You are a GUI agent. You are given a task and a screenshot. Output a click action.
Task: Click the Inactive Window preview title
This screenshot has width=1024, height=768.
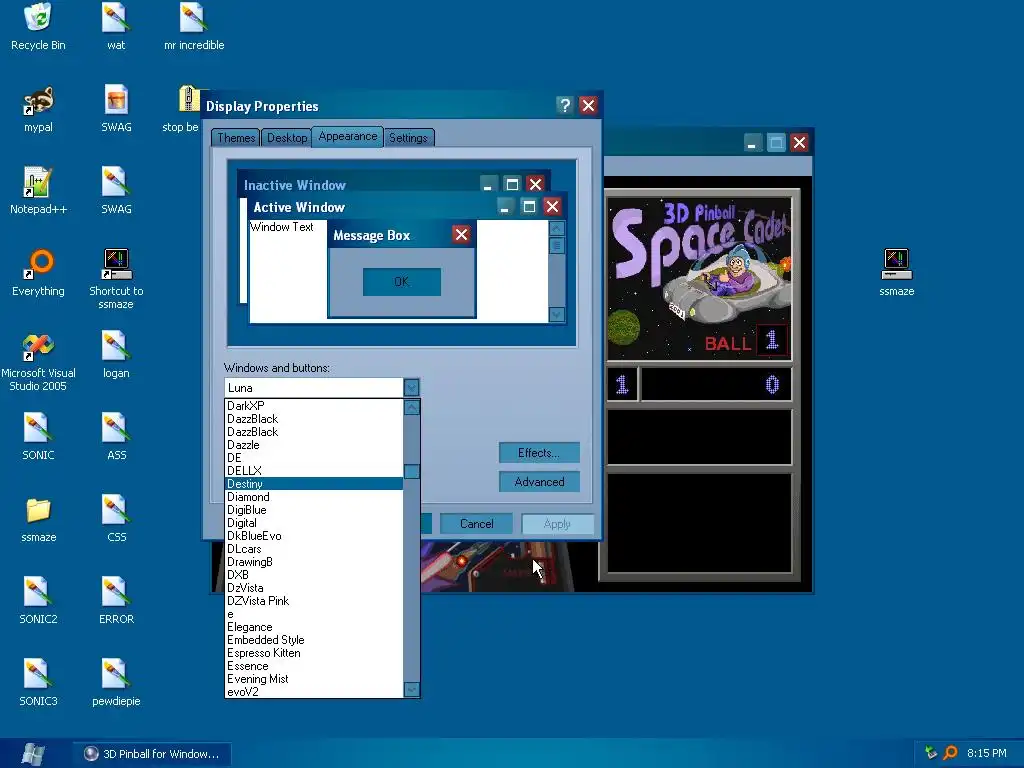pos(295,185)
